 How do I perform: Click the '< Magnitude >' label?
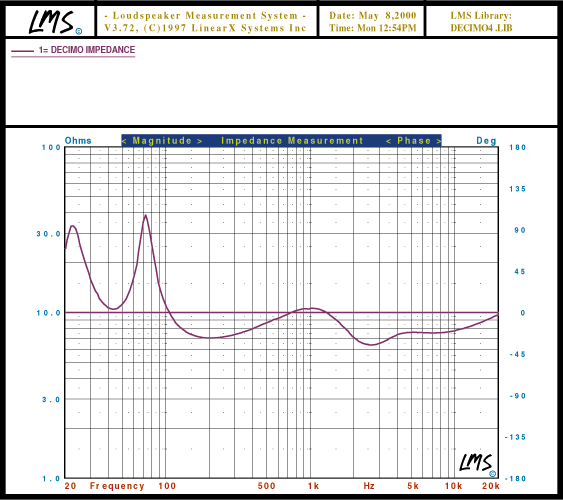pos(162,141)
